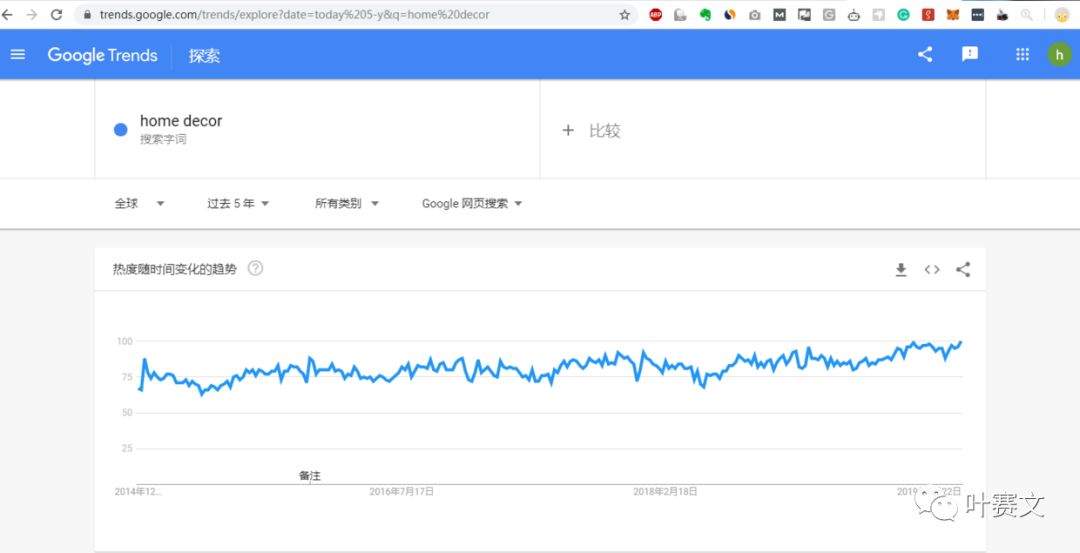Screen dimensions: 1080x553
Task: Open the 全球 region dropdown
Action: 139,203
